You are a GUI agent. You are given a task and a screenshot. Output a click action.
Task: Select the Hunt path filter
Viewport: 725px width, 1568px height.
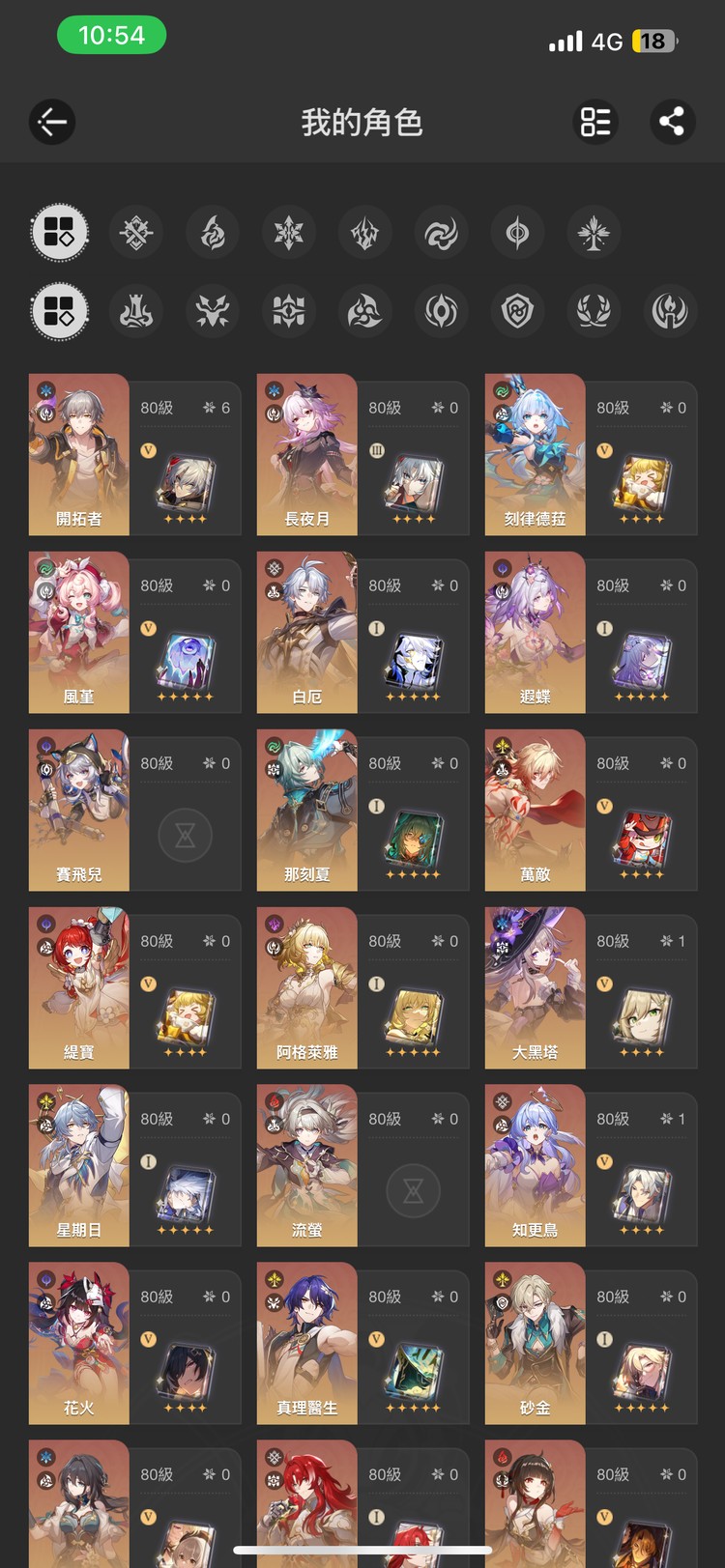(213, 311)
